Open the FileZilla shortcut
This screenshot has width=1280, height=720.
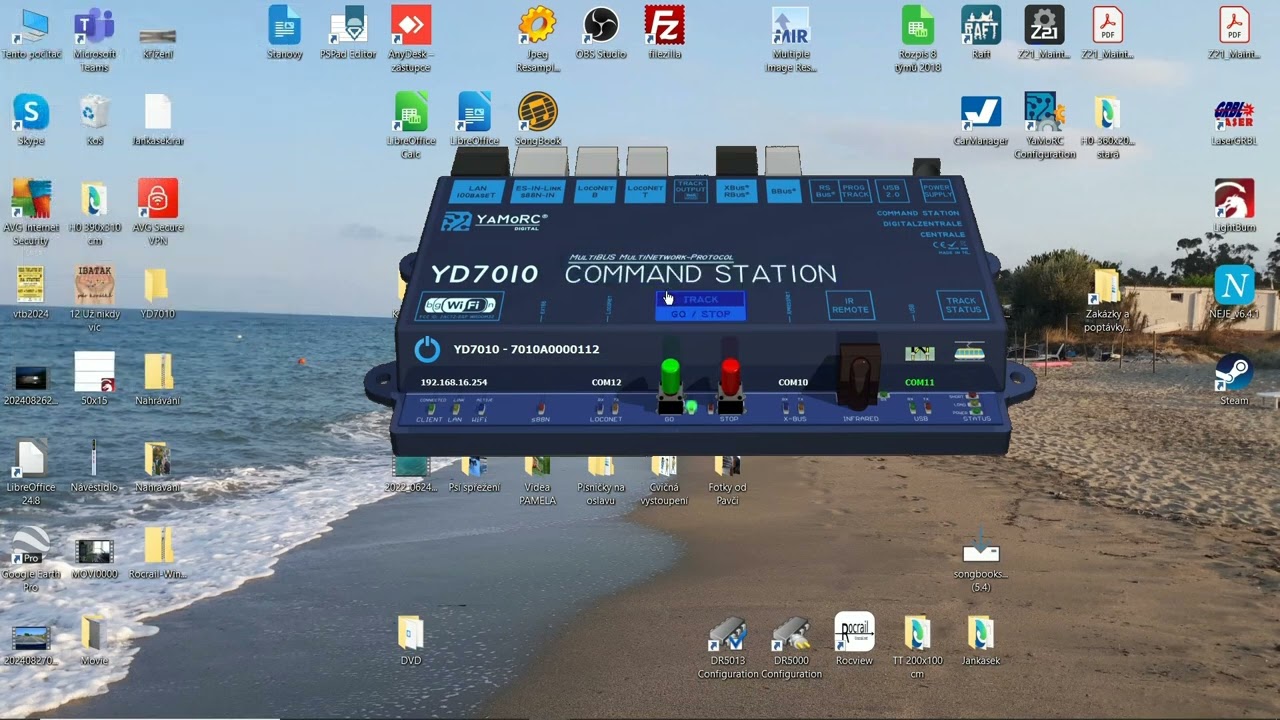point(664,33)
